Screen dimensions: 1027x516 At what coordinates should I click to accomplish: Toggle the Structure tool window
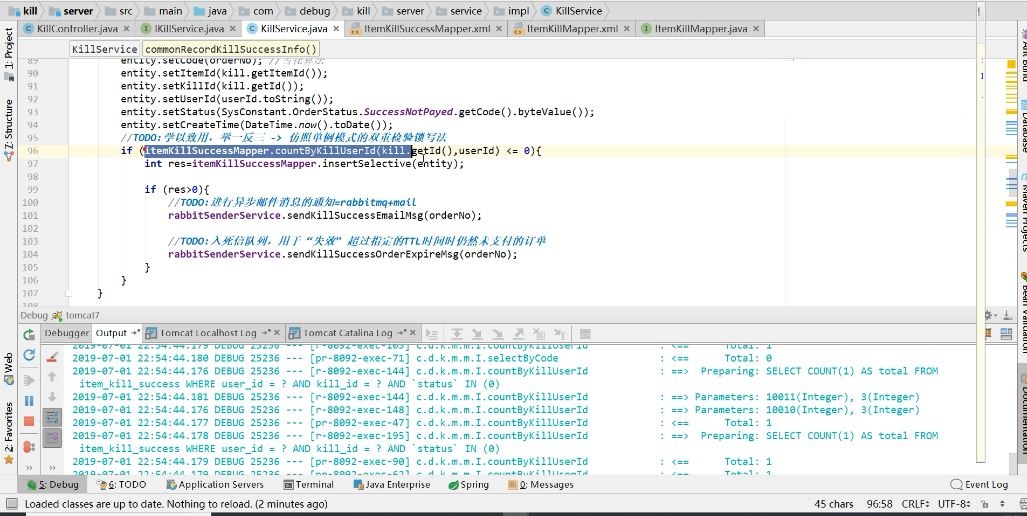9,130
